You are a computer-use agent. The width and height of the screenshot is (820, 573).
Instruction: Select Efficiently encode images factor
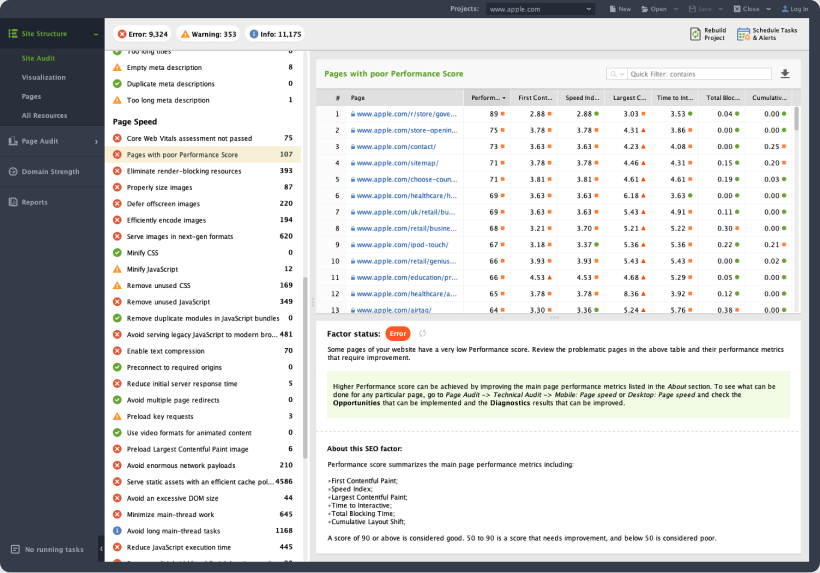click(x=204, y=220)
